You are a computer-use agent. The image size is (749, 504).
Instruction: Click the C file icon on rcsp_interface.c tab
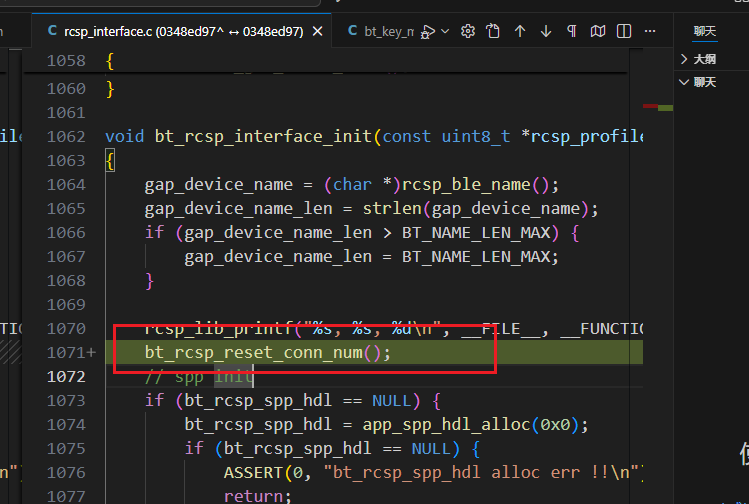tap(53, 31)
